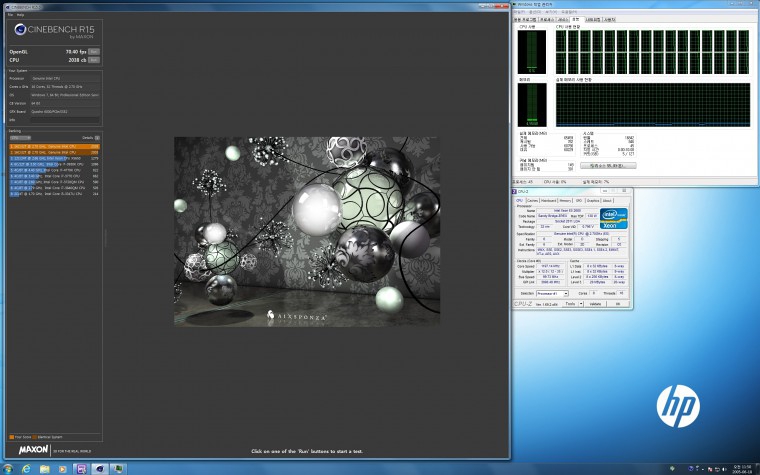The height and width of the screenshot is (475, 760).
Task: Switch to CPU-Z via its taskbar icon
Action: click(81, 469)
